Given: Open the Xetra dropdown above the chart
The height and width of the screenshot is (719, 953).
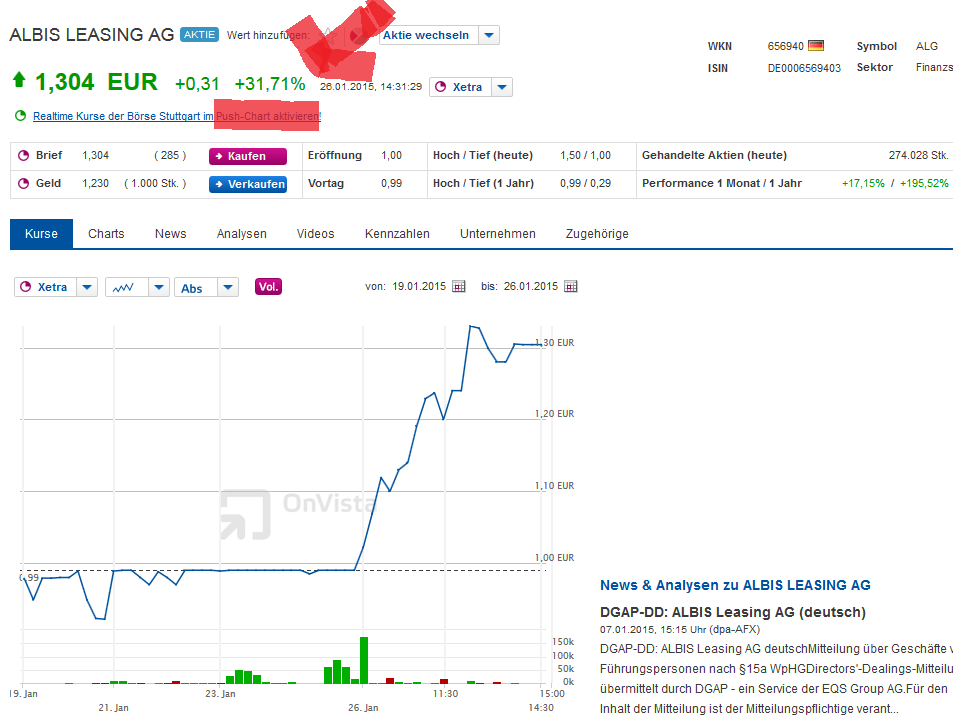Looking at the screenshot, I should [x=87, y=287].
